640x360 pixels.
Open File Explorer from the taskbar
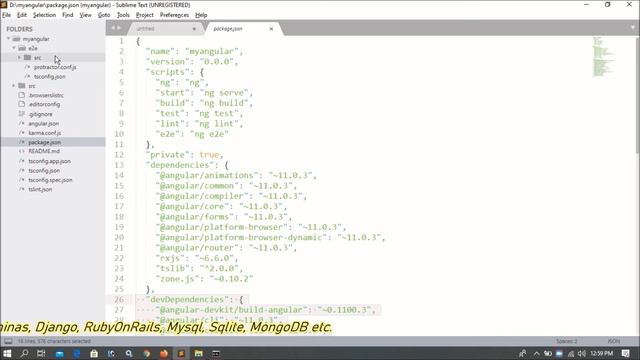pyautogui.click(x=199, y=353)
